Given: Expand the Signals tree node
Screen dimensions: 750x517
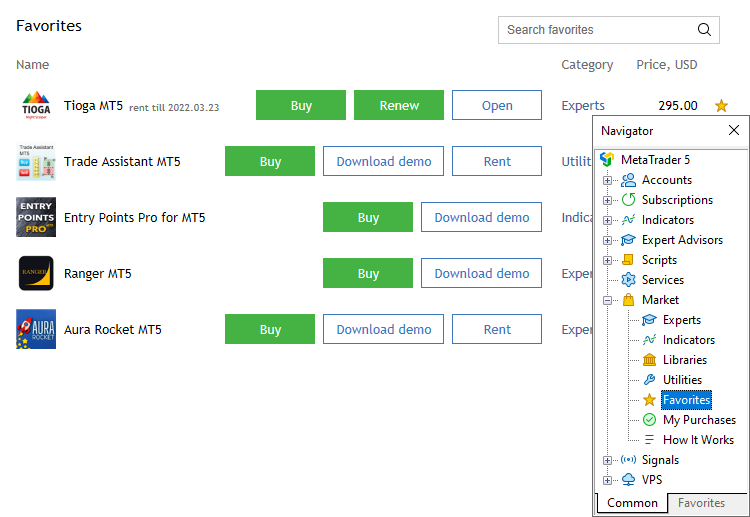Looking at the screenshot, I should 607,461.
